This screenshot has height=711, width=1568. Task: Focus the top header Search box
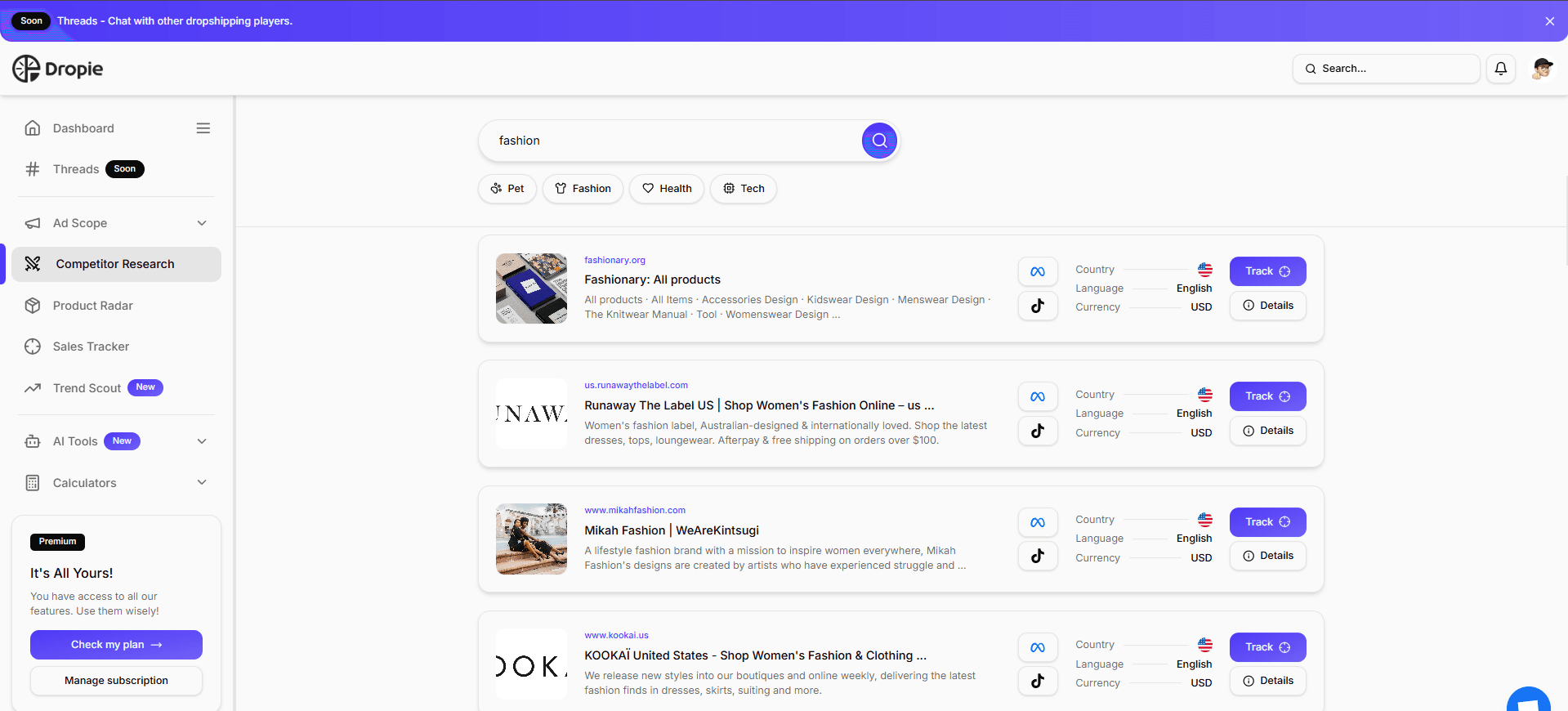(x=1387, y=69)
